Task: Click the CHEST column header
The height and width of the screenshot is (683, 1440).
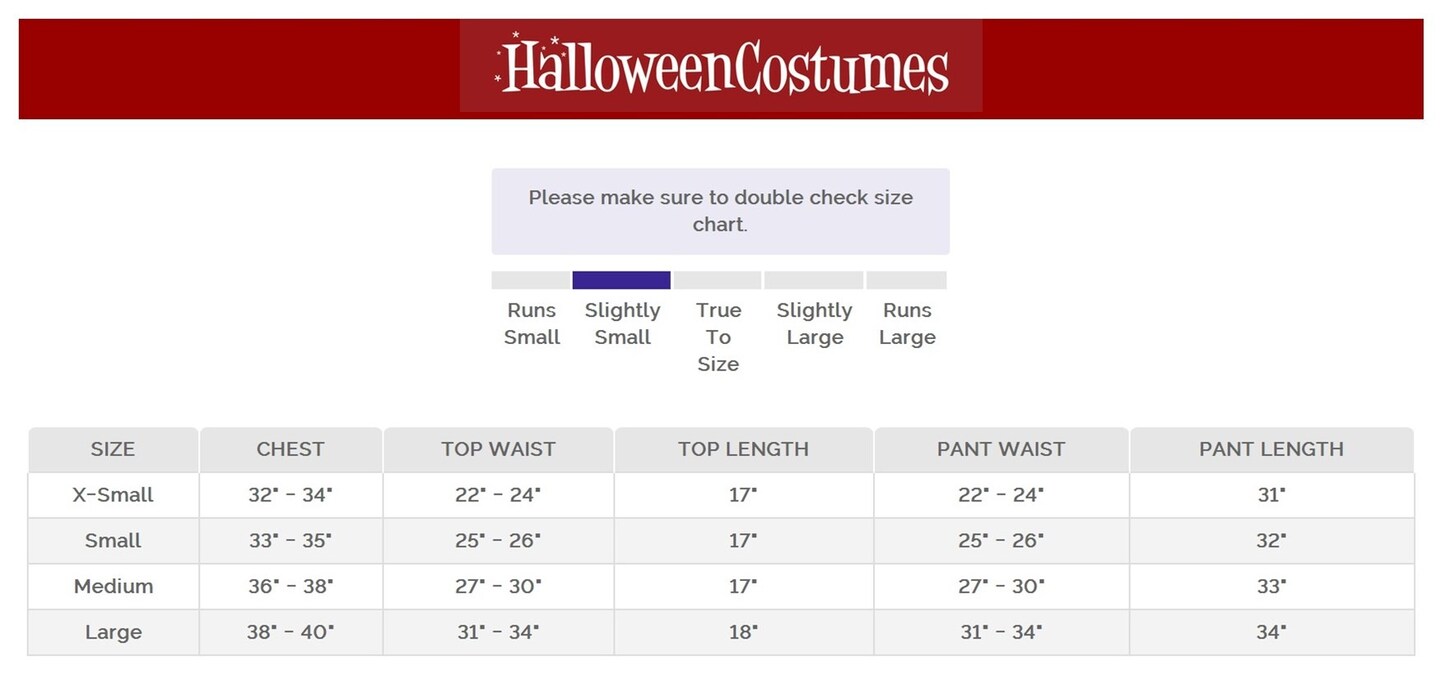Action: point(290,450)
